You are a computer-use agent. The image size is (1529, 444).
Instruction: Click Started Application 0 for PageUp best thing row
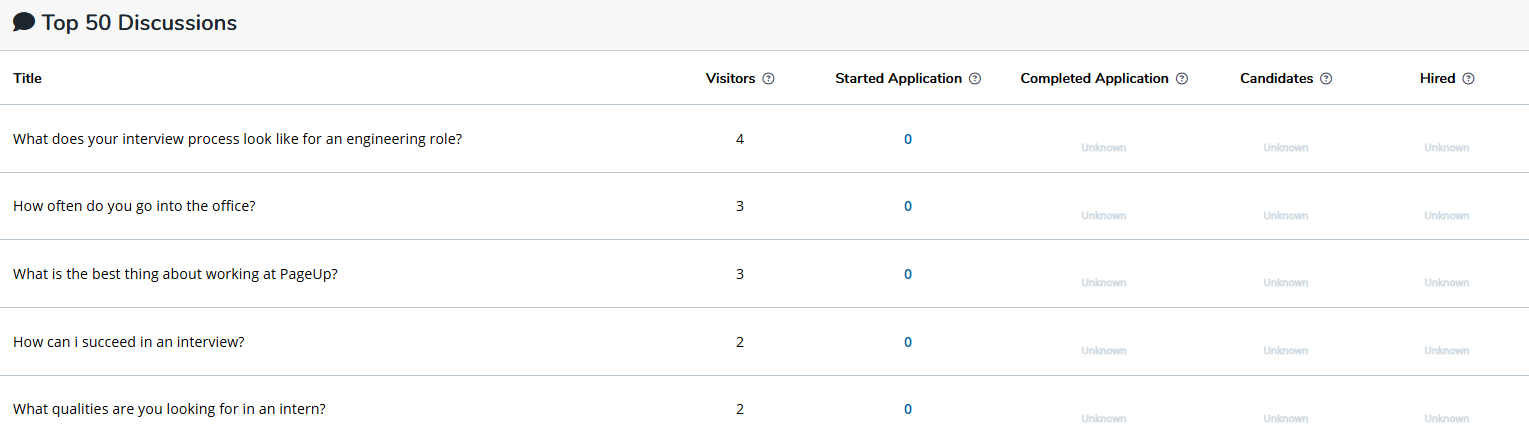pyautogui.click(x=908, y=274)
